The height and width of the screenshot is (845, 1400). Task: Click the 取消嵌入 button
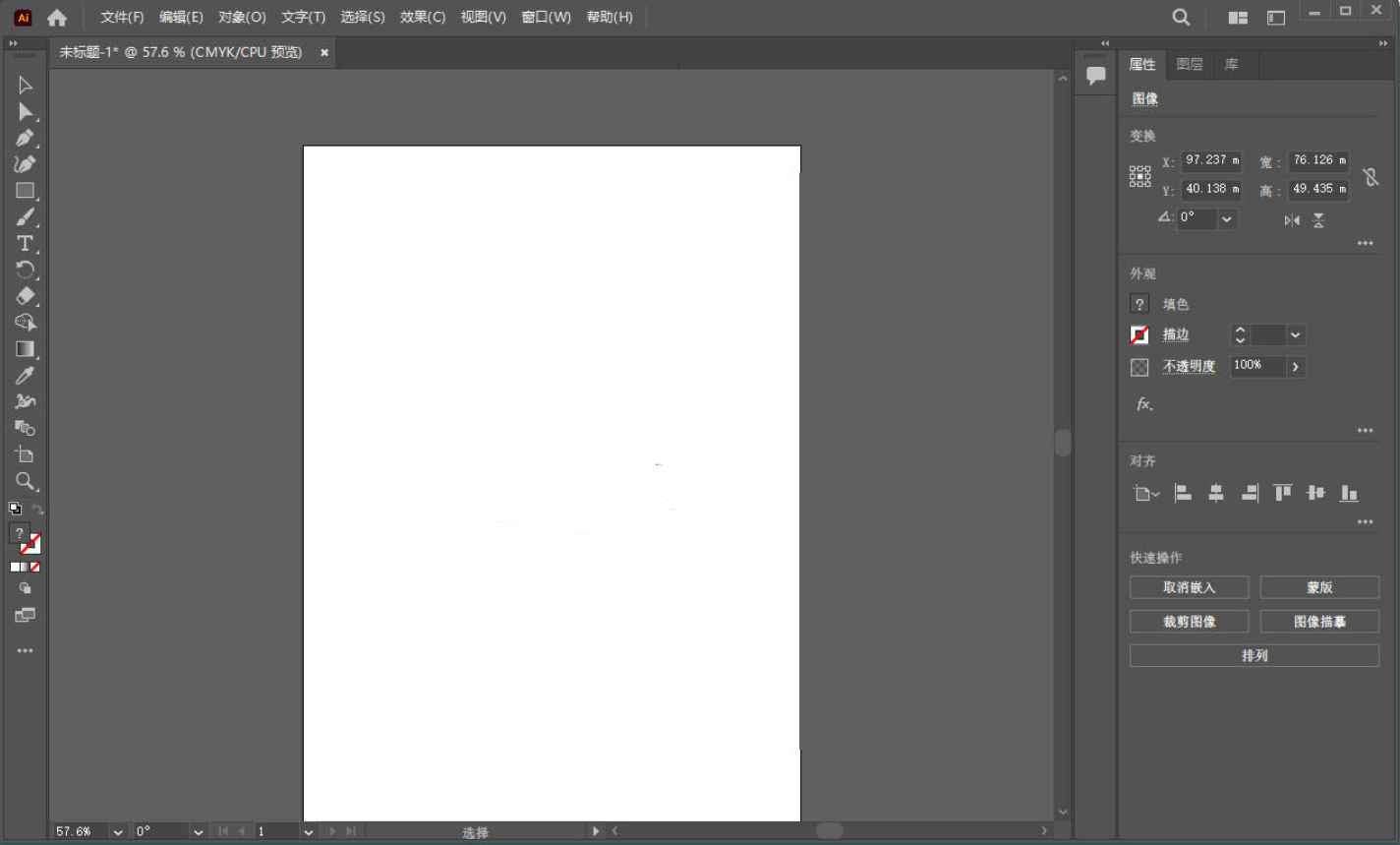tap(1190, 588)
